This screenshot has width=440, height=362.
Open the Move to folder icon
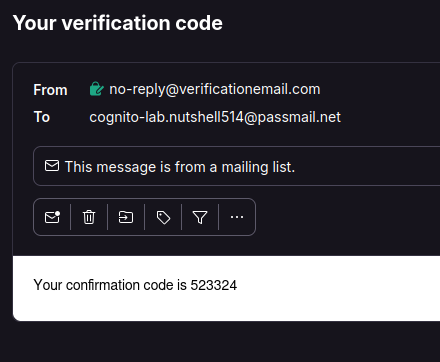pos(126,217)
